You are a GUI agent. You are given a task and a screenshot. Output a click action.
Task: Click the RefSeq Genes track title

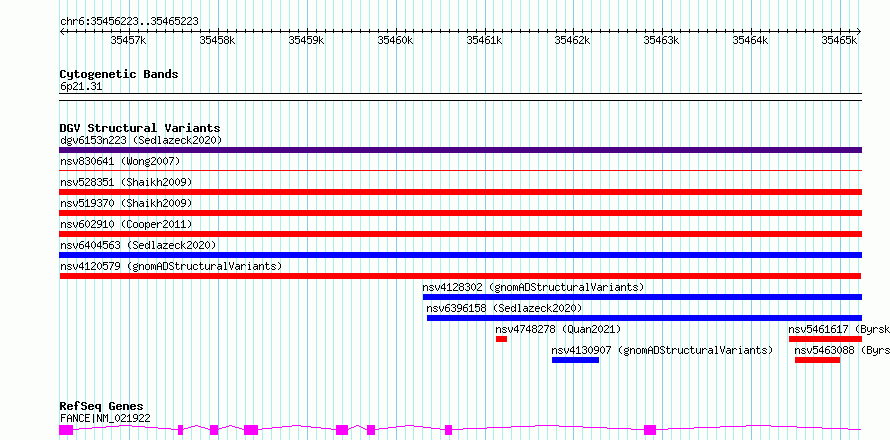pyautogui.click(x=102, y=407)
